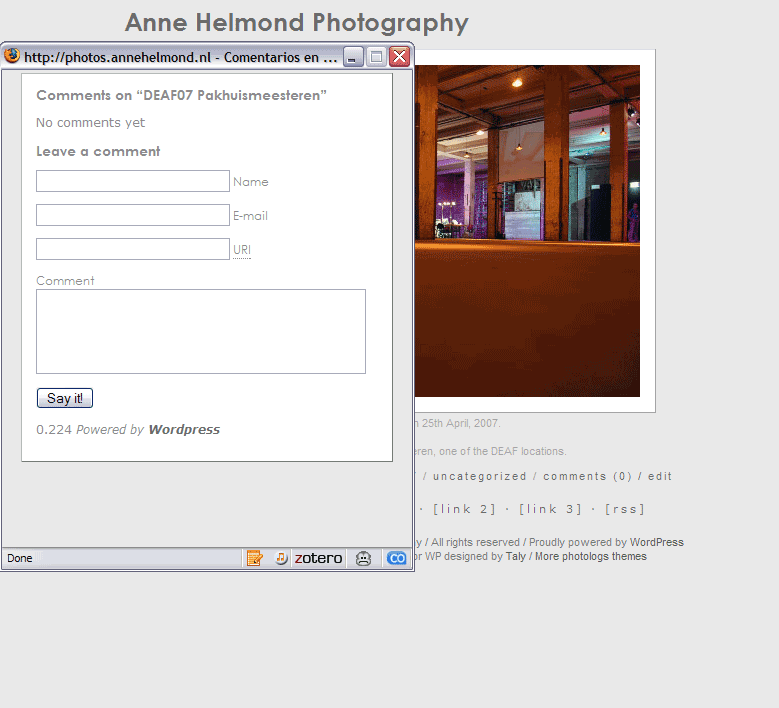Open the WordPress link in the page footer
Screen dimensions: 779x708
pos(657,542)
